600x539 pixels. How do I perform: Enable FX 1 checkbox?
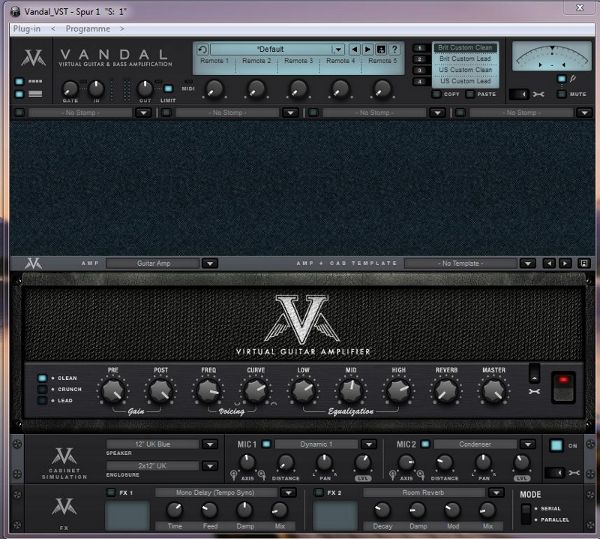tap(111, 492)
